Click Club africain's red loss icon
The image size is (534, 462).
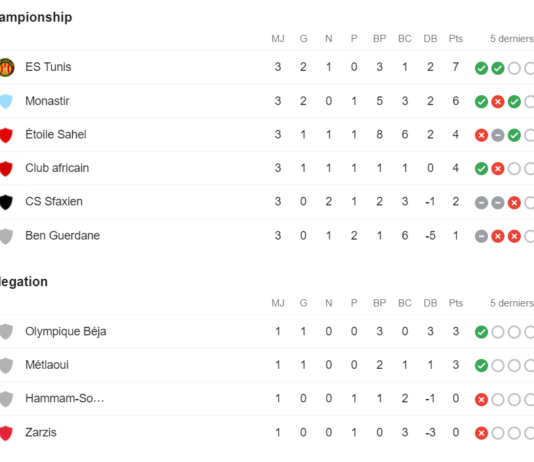498,169
